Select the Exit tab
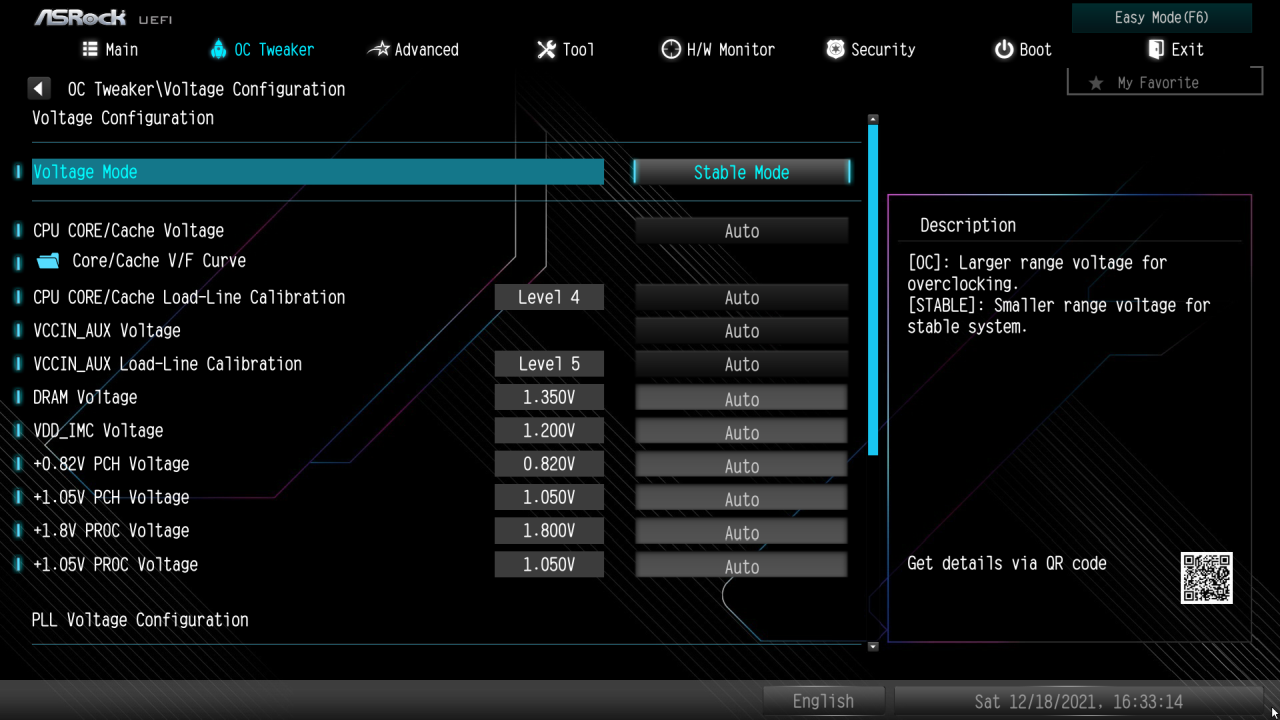The height and width of the screenshot is (720, 1280). pos(1176,49)
